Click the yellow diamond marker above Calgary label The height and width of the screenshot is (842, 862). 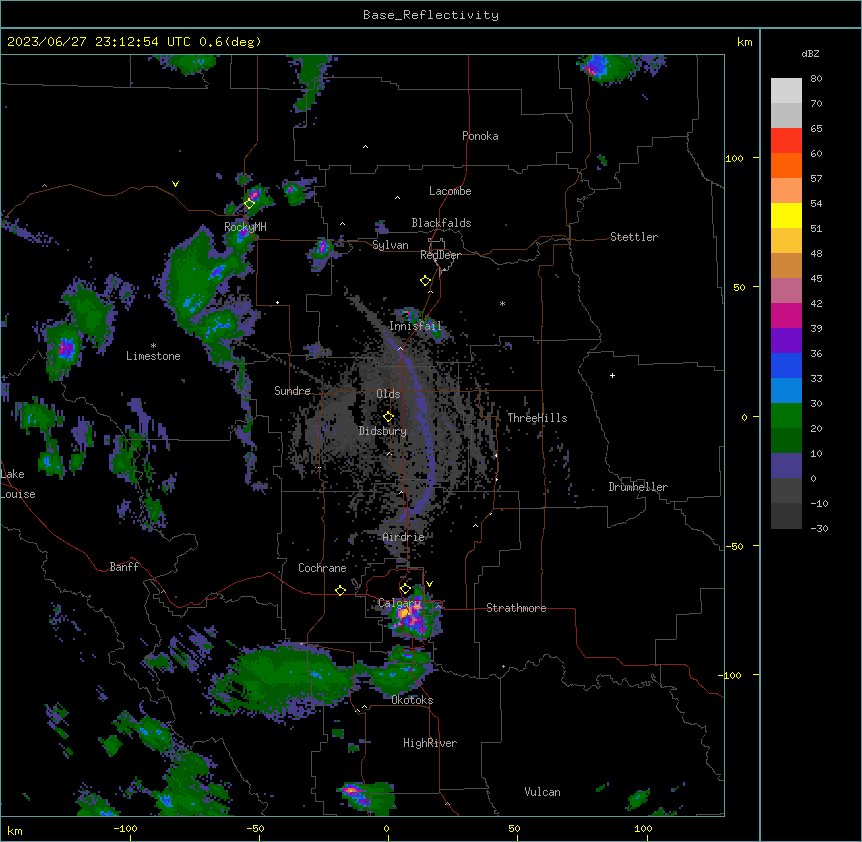(x=405, y=589)
